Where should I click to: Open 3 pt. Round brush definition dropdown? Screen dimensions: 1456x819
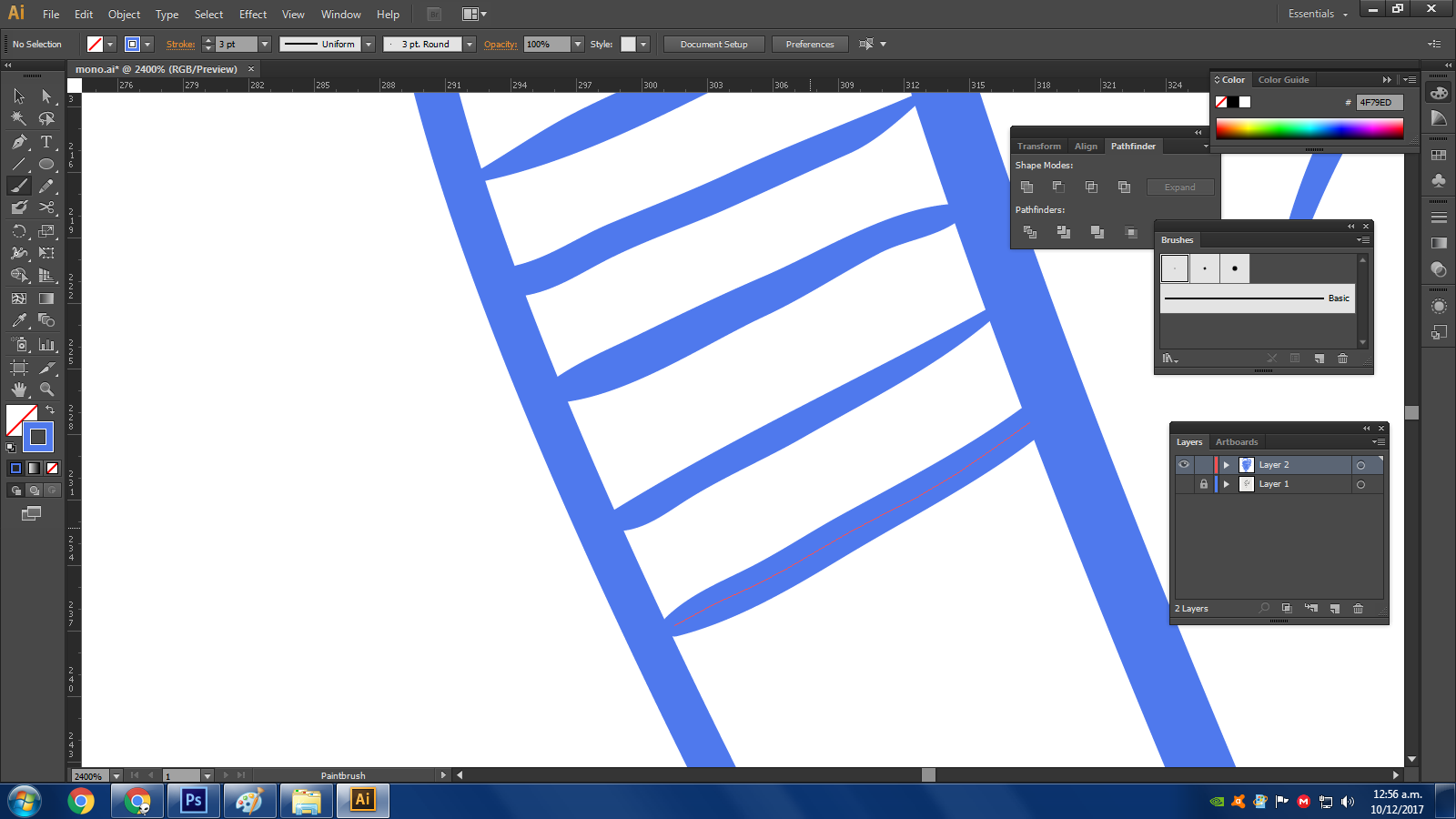[x=470, y=44]
